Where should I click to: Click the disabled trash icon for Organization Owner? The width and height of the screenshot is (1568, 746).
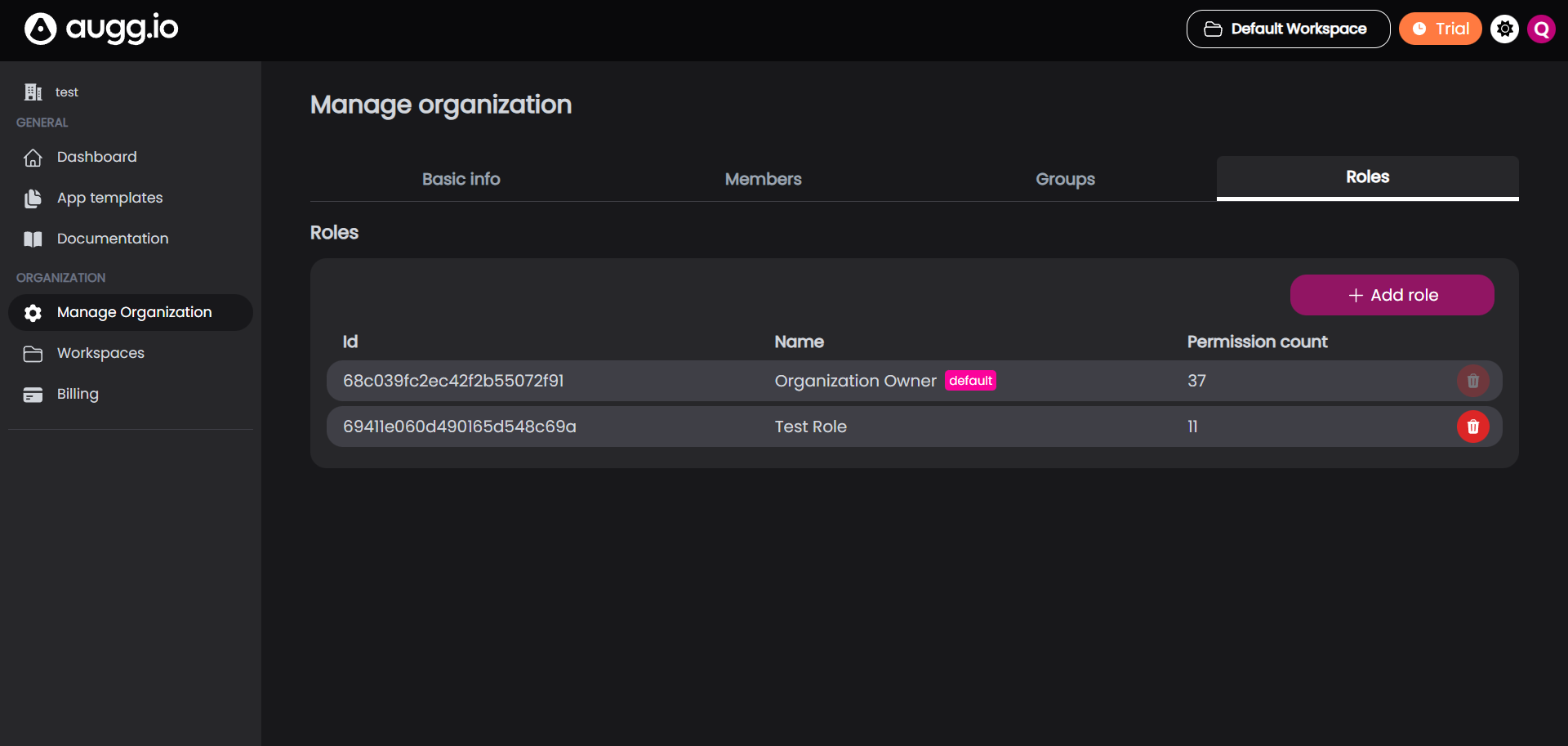tap(1472, 381)
